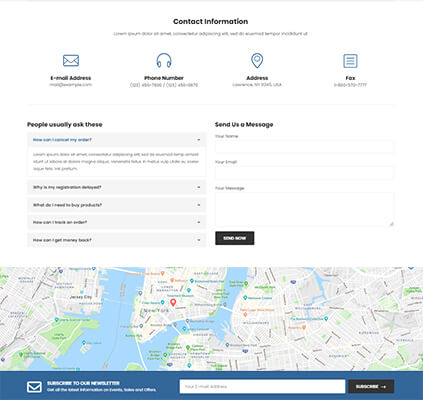Expand 'What do I need to buy products?' question
Screen dimensions: 423x400
(x=116, y=205)
